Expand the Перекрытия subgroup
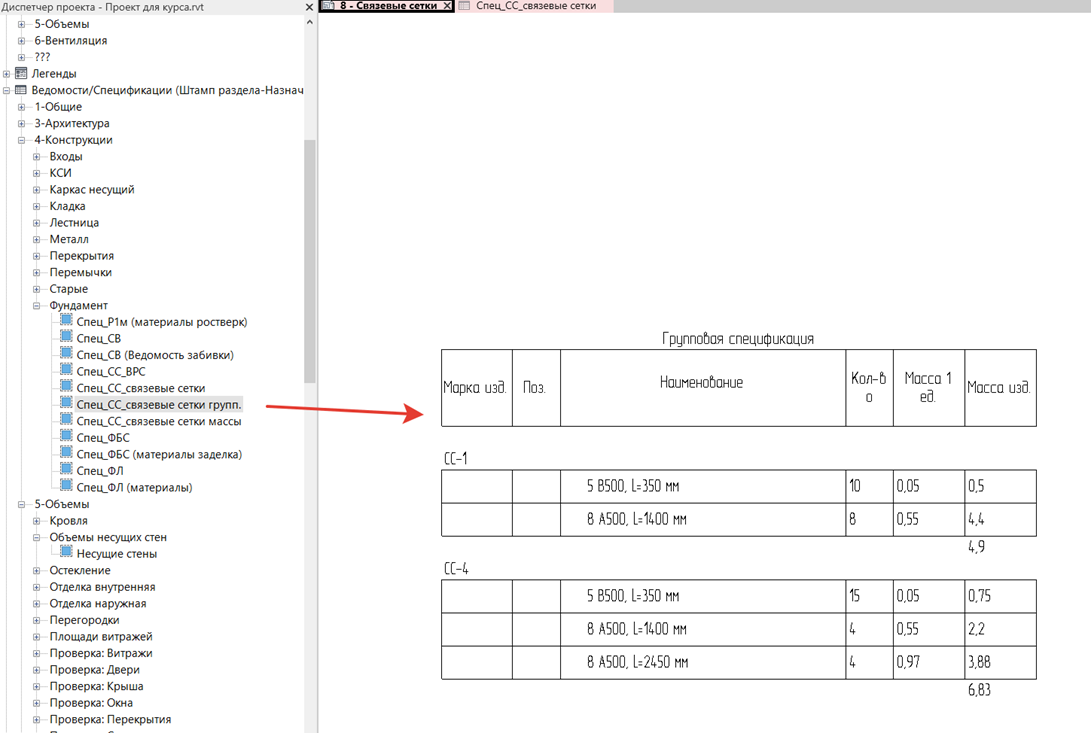This screenshot has width=1091, height=733. [x=36, y=255]
